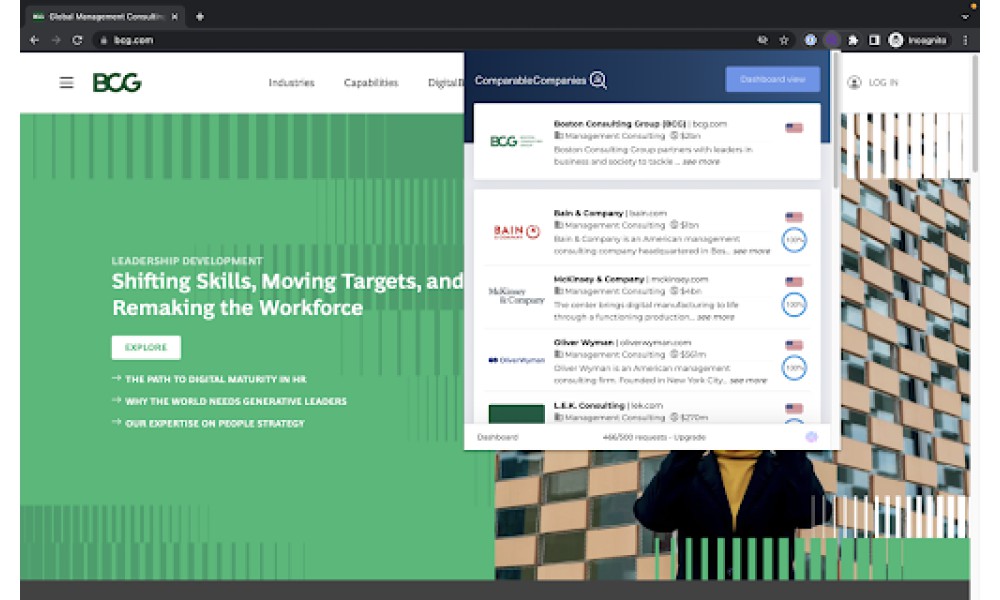Click the user profile icon beside LOG IN
The height and width of the screenshot is (600, 1000).
coord(854,82)
